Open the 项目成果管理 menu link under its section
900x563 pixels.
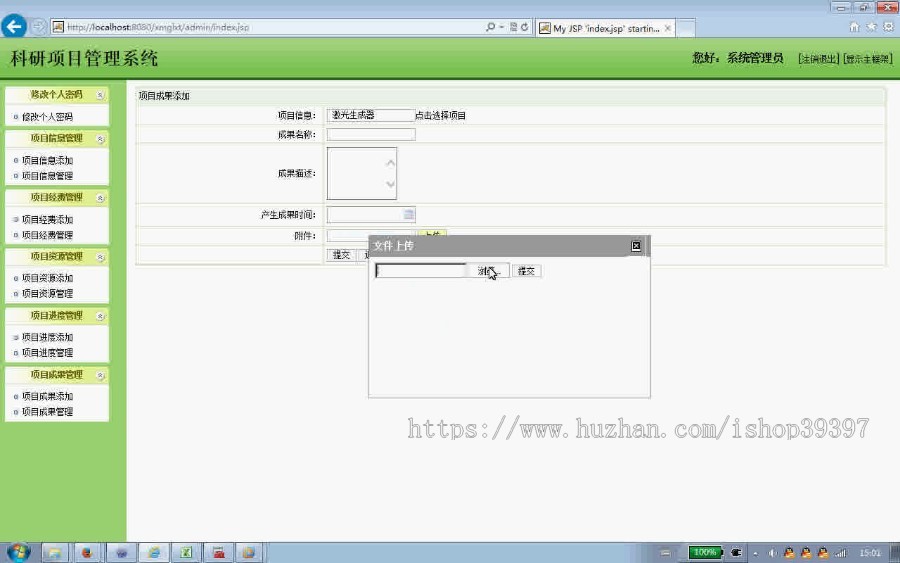[47, 411]
